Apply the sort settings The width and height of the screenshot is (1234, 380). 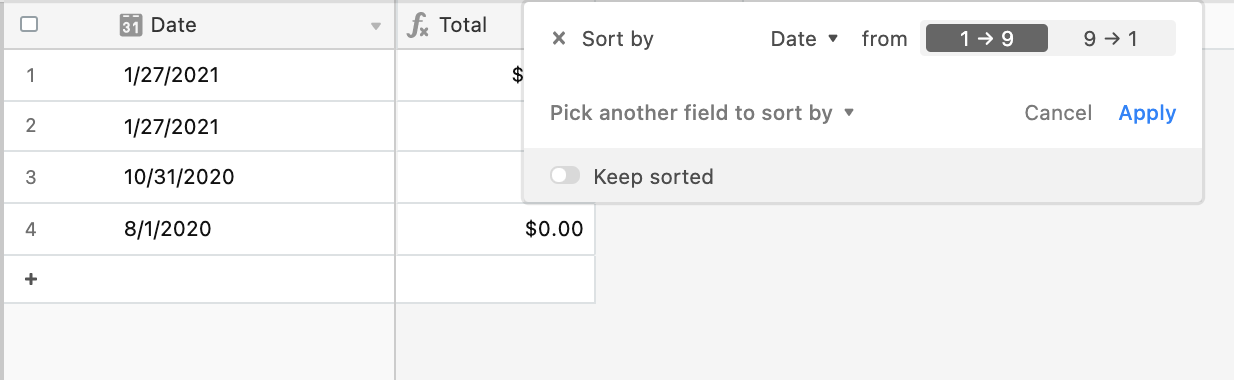1147,113
